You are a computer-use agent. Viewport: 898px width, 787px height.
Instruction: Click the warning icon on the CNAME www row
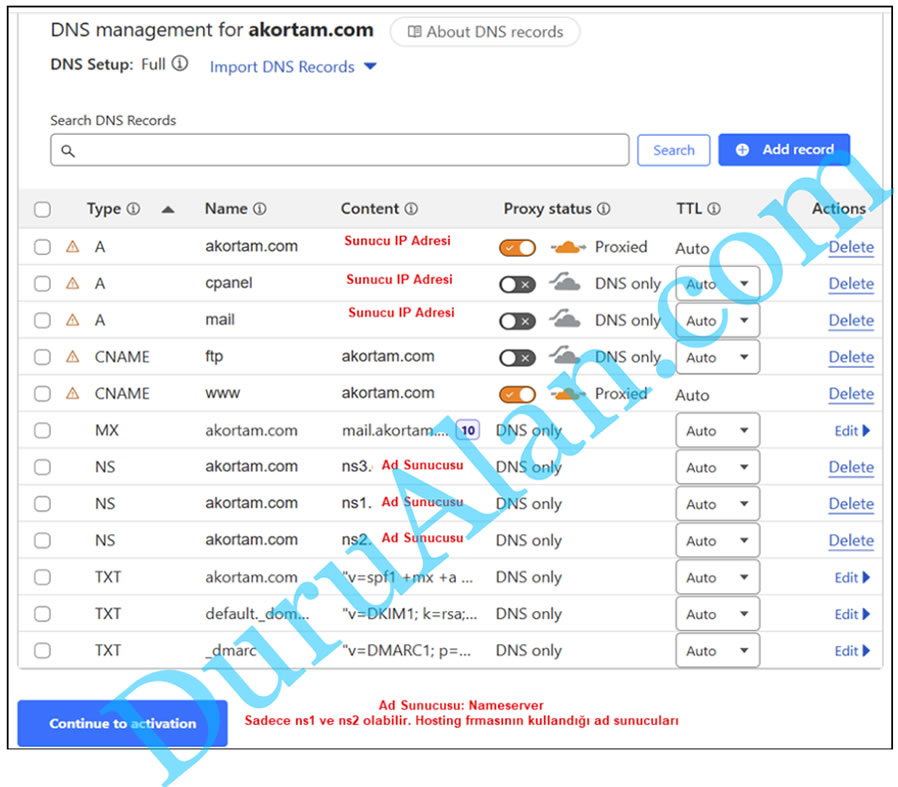[72, 394]
